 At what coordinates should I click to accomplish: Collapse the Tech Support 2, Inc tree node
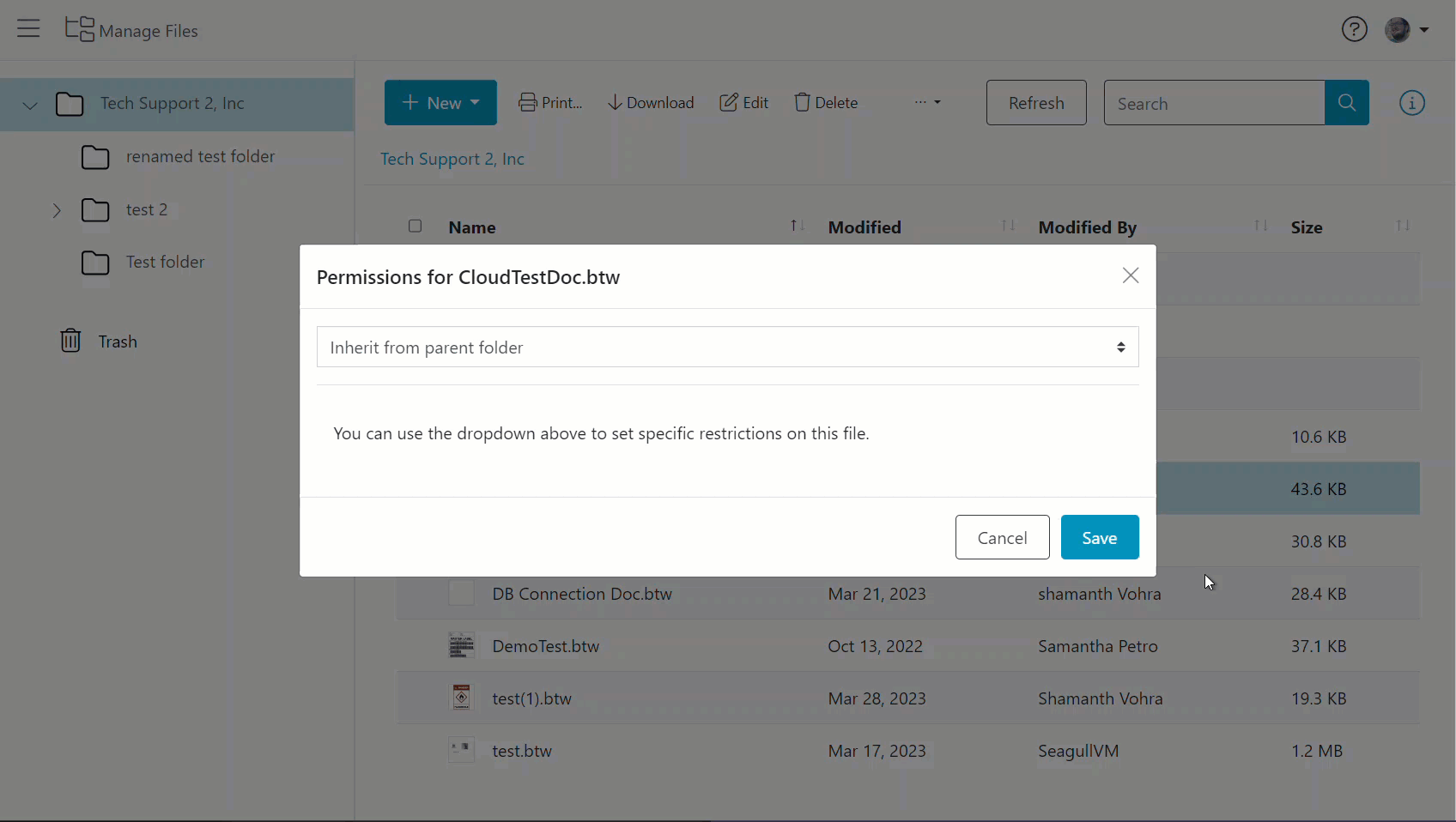click(30, 106)
